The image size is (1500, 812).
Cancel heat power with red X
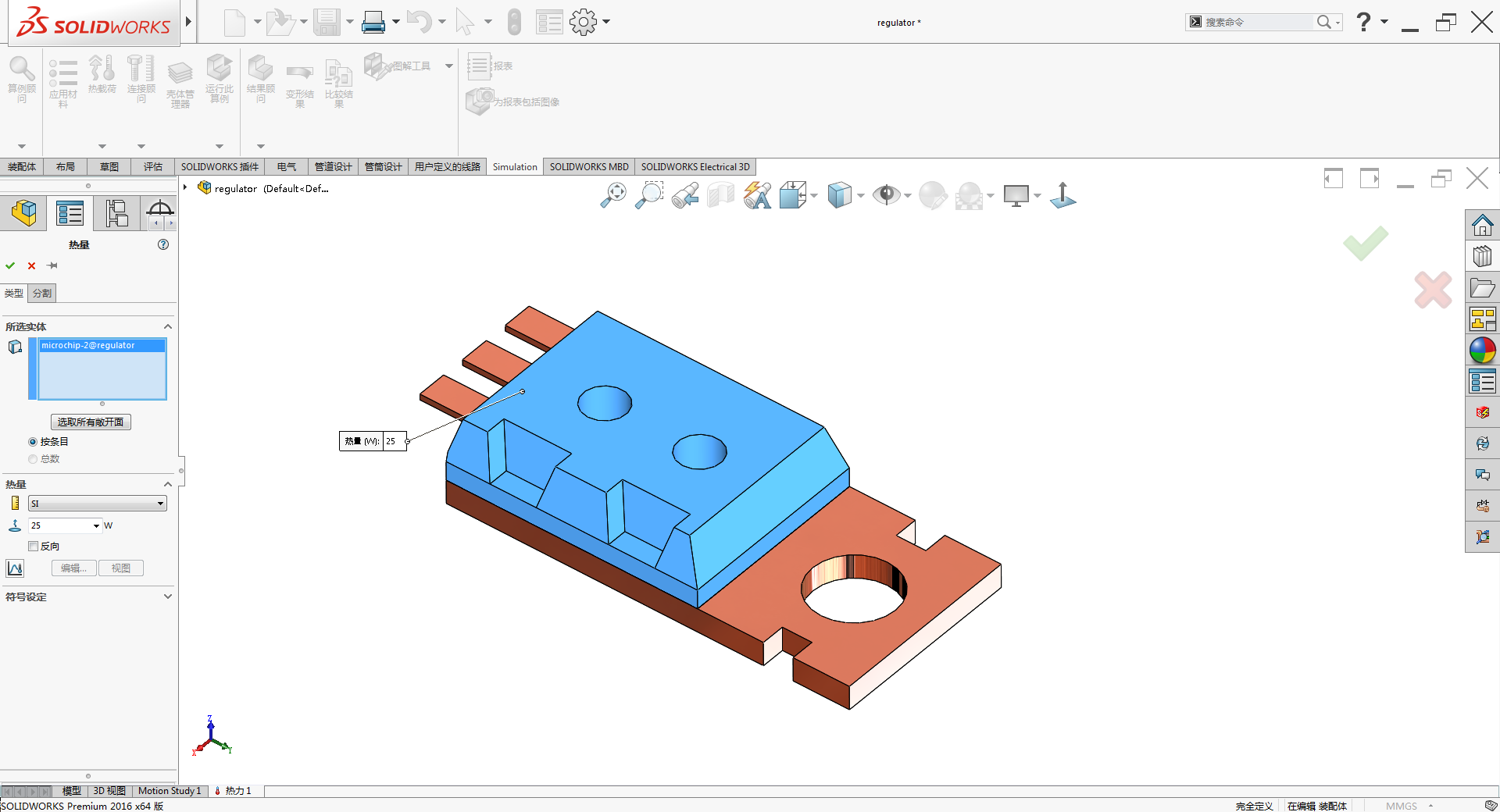click(32, 265)
